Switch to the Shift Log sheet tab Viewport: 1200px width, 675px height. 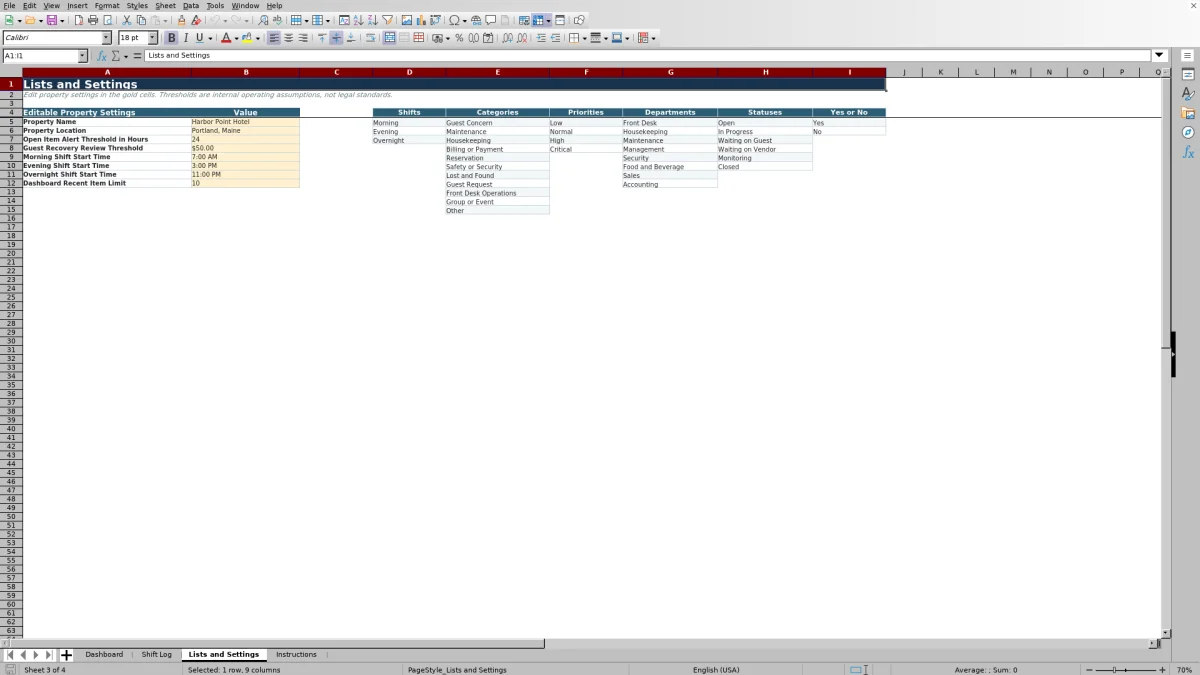tap(156, 654)
